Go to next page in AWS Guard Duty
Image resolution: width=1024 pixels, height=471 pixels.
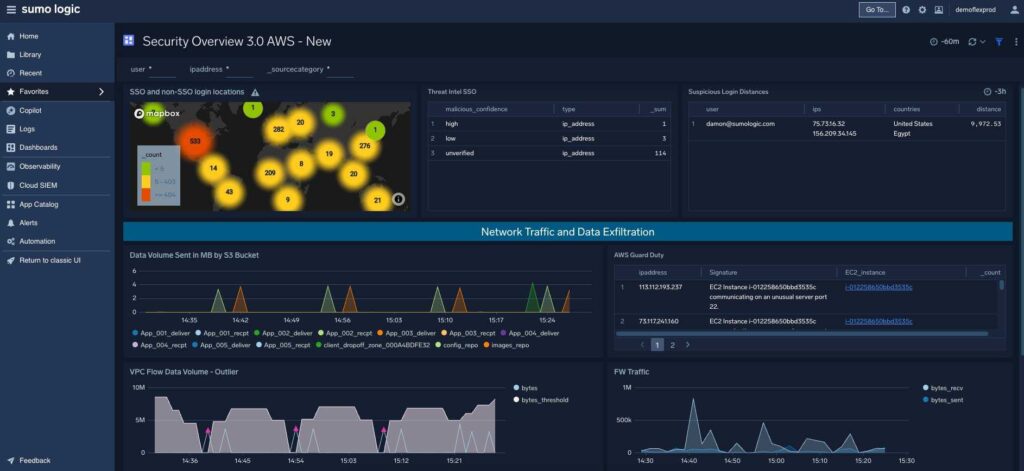(x=687, y=344)
